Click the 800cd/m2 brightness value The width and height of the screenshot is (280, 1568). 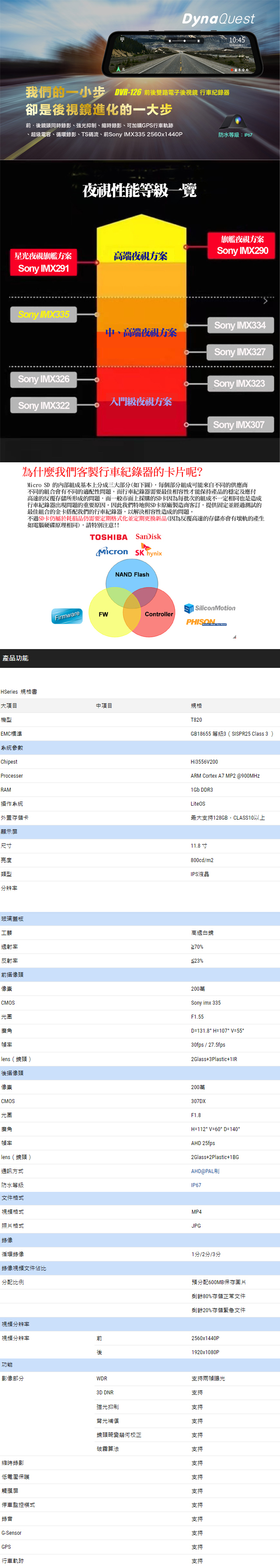pyautogui.click(x=202, y=860)
